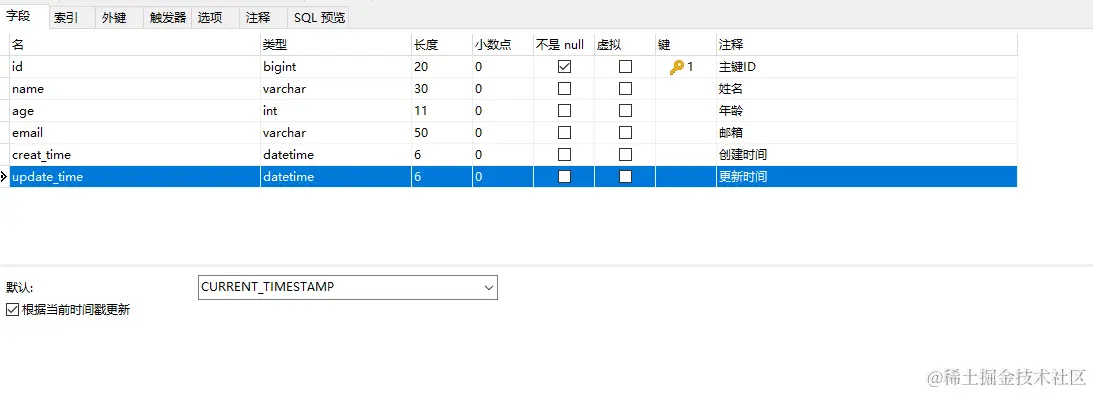1093x394 pixels.
Task: Check the virtual box for creat_time
Action: [625, 154]
